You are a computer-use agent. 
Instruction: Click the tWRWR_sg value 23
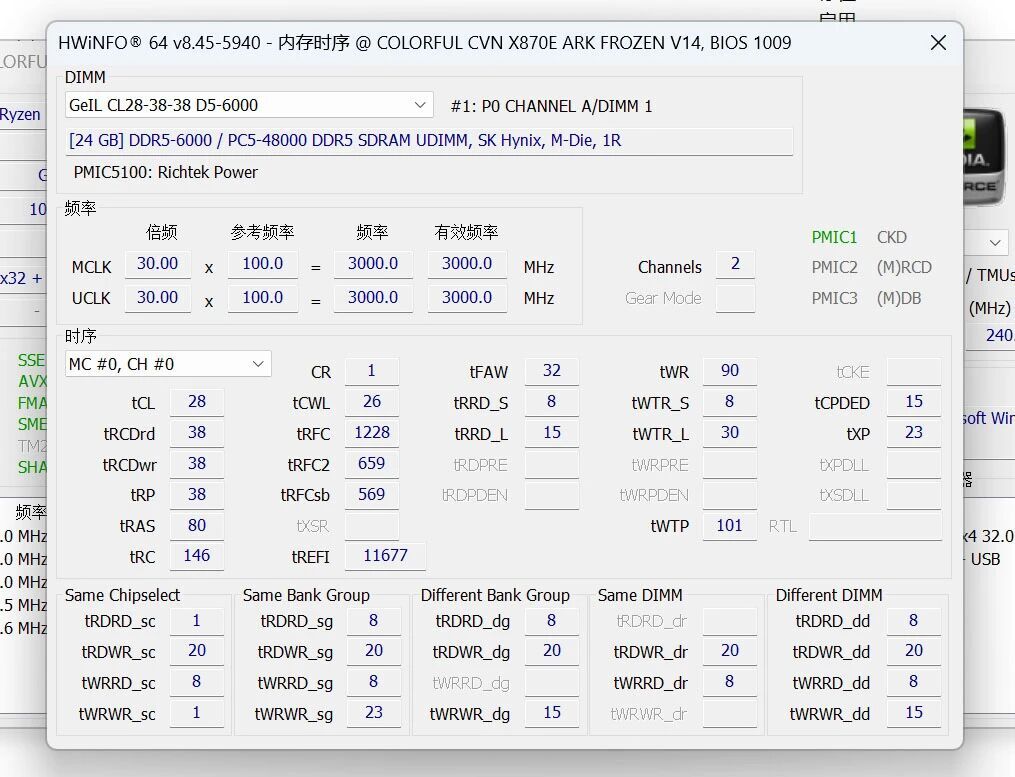pyautogui.click(x=374, y=714)
